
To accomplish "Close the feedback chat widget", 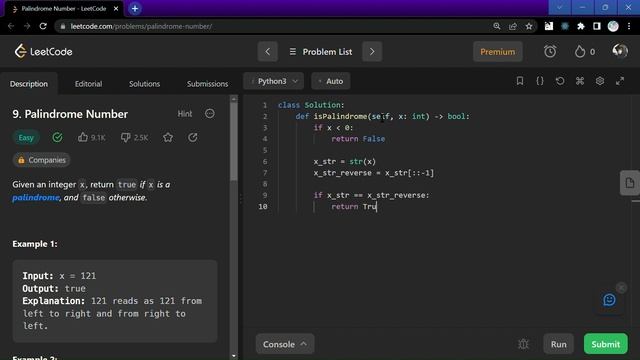I will [x=621, y=288].
